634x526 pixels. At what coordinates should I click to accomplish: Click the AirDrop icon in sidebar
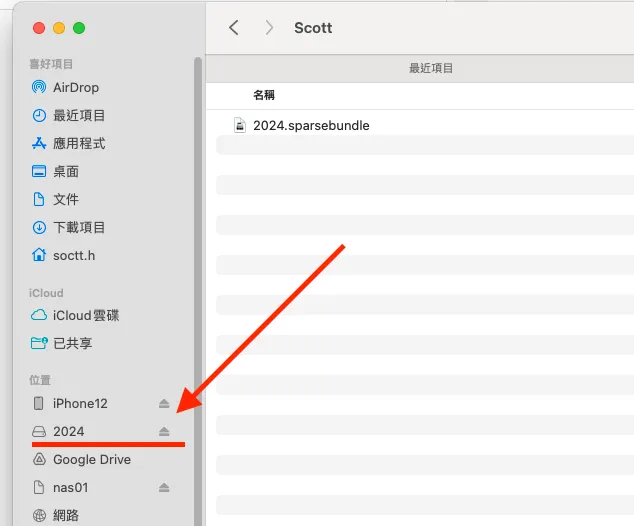tap(39, 87)
